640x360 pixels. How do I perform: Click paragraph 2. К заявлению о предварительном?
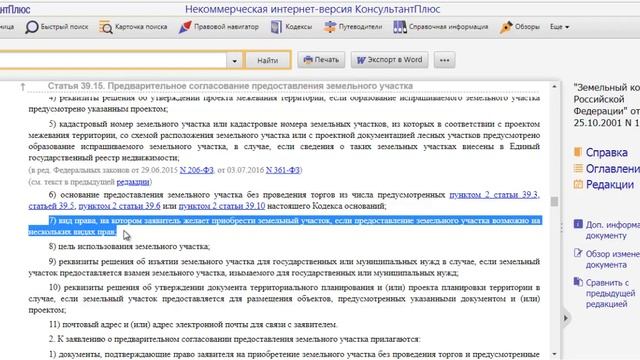[234, 339]
